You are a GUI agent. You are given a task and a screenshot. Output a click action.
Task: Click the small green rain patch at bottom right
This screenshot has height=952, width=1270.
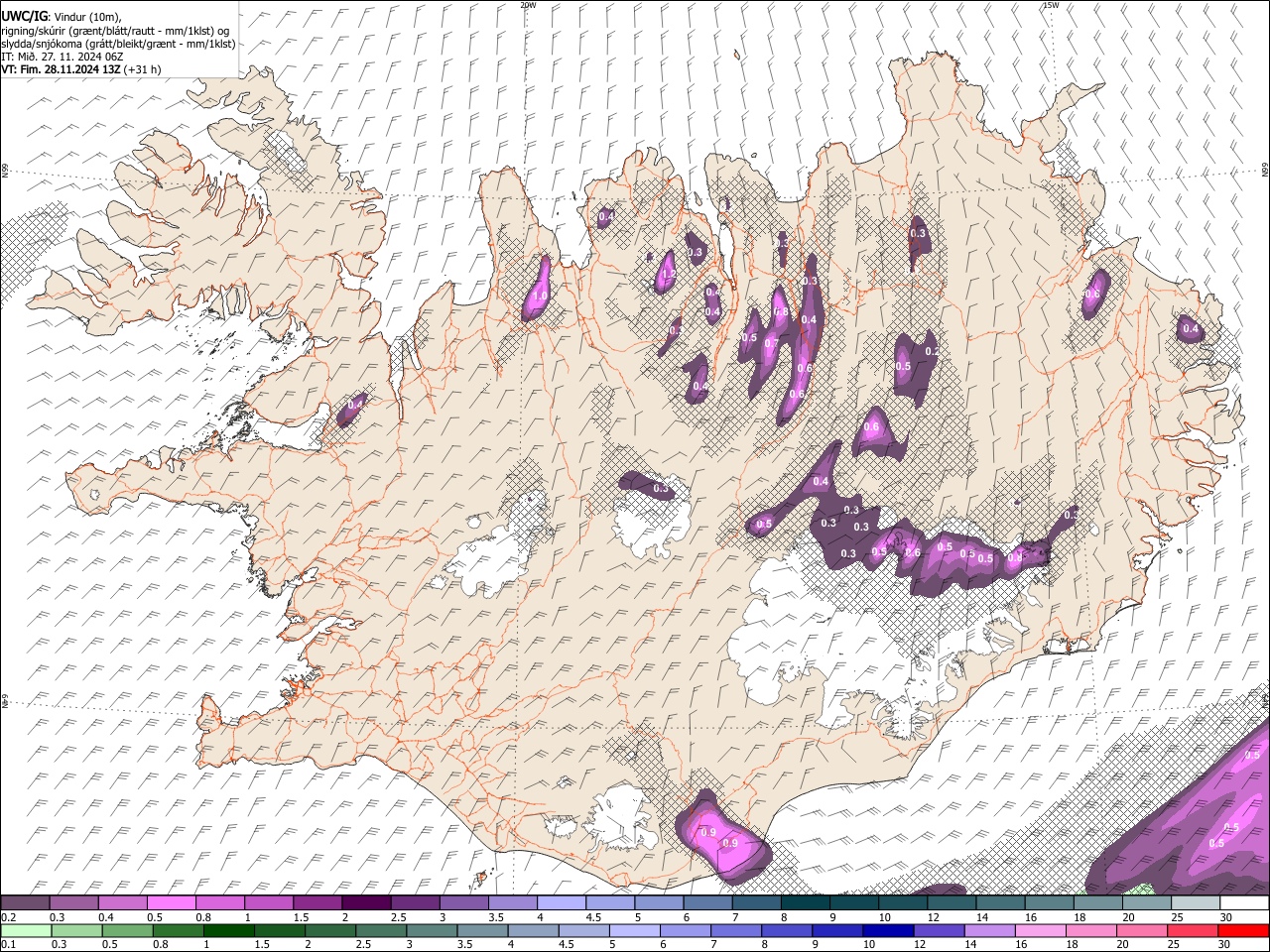(1143, 888)
